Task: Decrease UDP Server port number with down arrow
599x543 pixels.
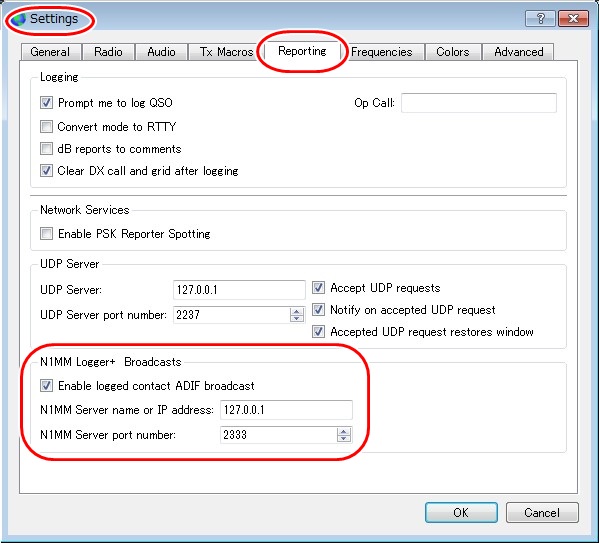Action: click(296, 318)
